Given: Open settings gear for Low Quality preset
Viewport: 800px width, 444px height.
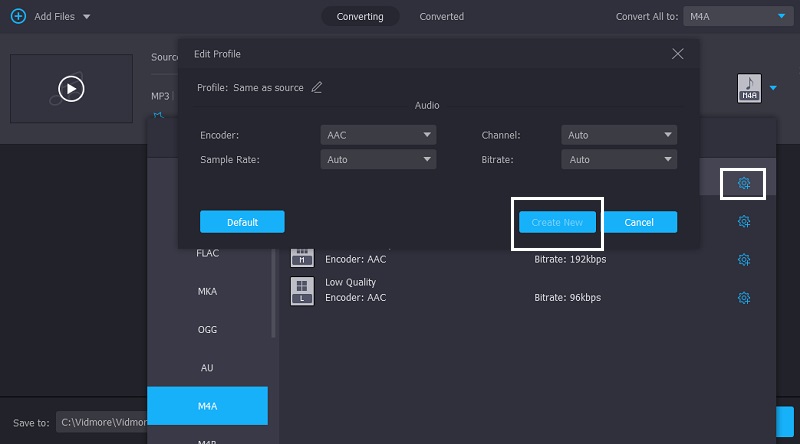Looking at the screenshot, I should pyautogui.click(x=743, y=298).
